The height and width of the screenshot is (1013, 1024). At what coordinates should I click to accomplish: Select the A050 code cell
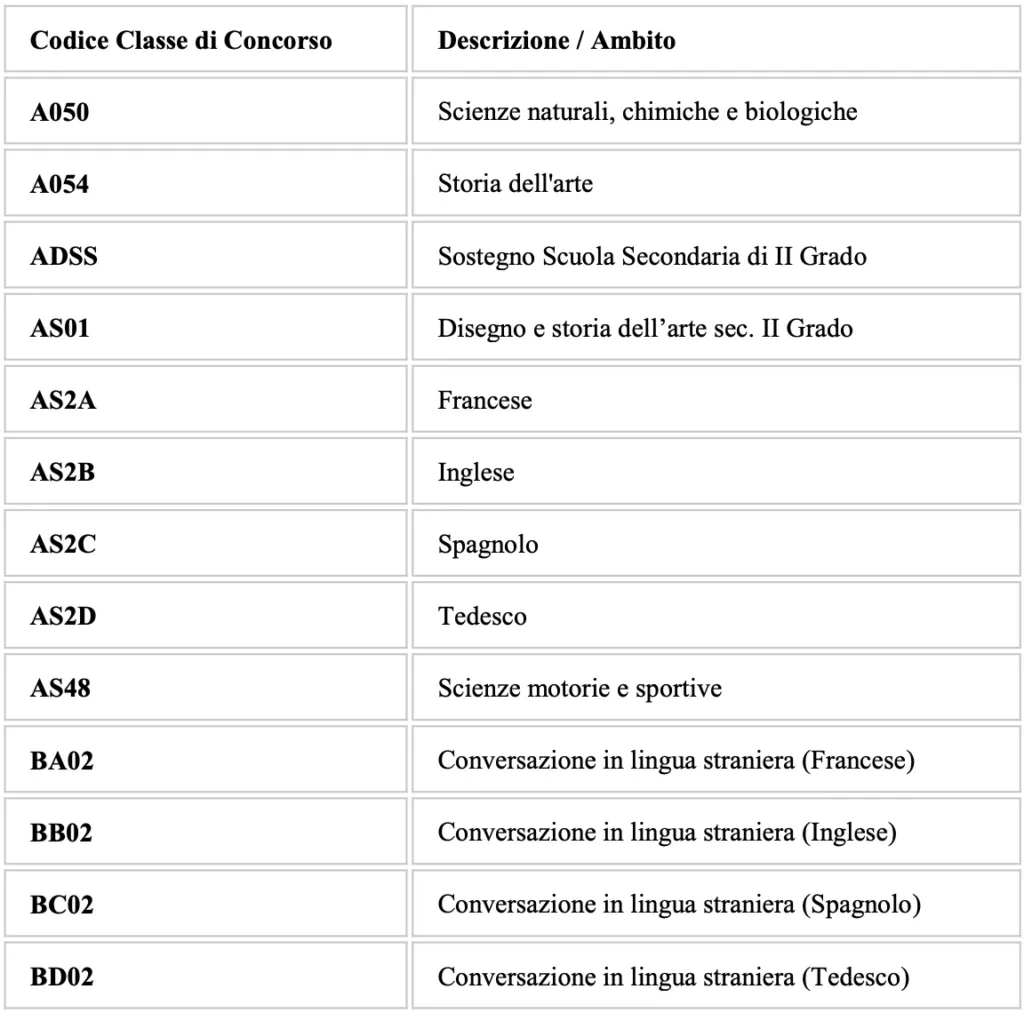(206, 111)
